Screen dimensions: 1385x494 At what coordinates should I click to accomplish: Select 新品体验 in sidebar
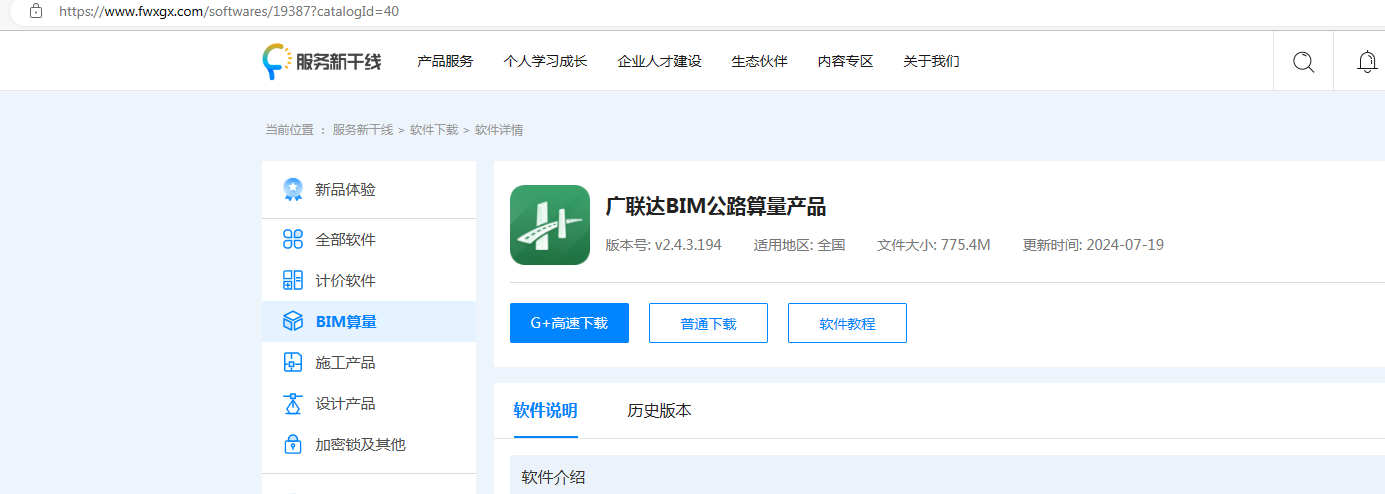(x=369, y=190)
